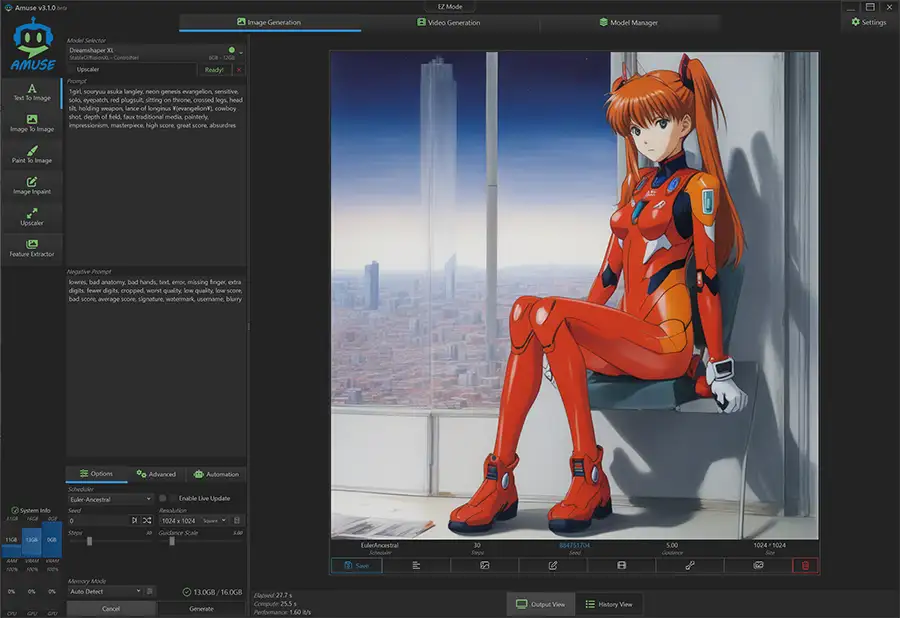Click the film strip icon below image
The width and height of the screenshot is (900, 618).
point(621,565)
